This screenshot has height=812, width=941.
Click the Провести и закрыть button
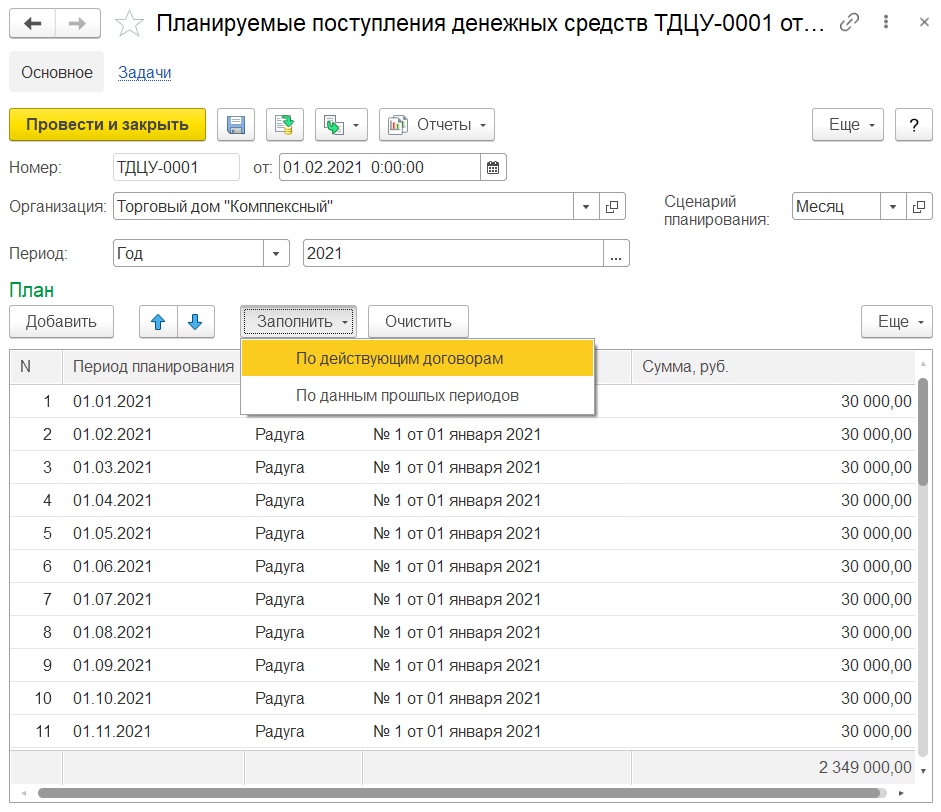pyautogui.click(x=107, y=125)
